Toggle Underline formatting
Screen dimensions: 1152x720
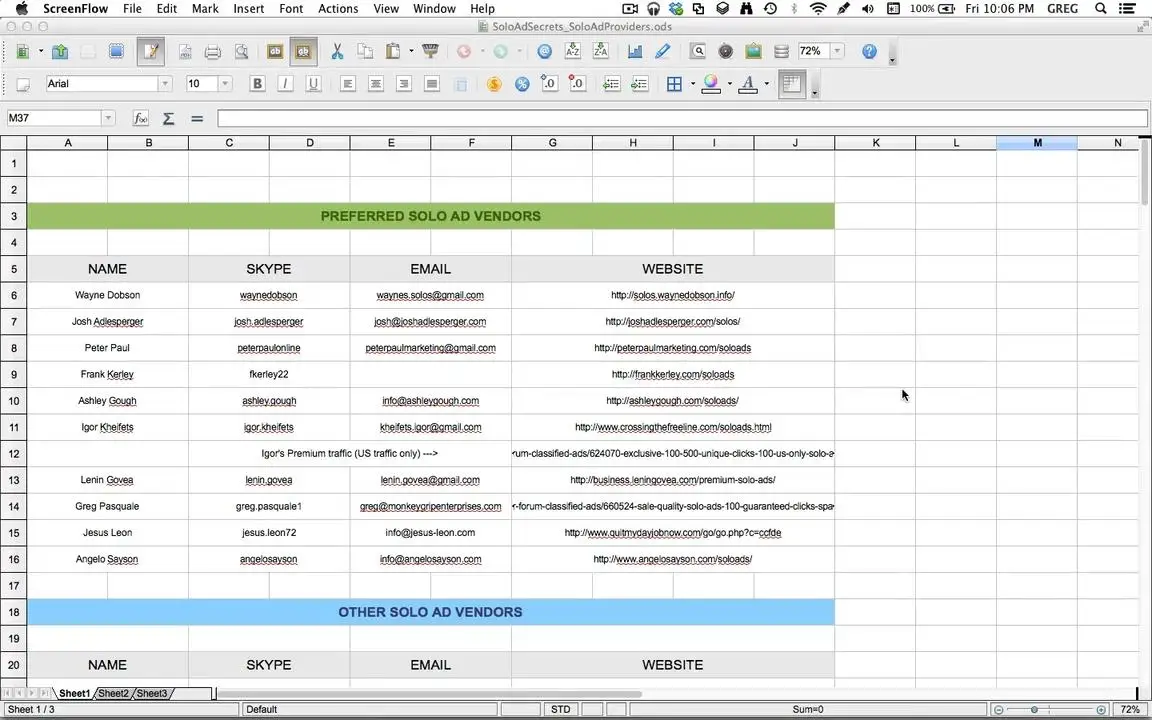coord(313,84)
